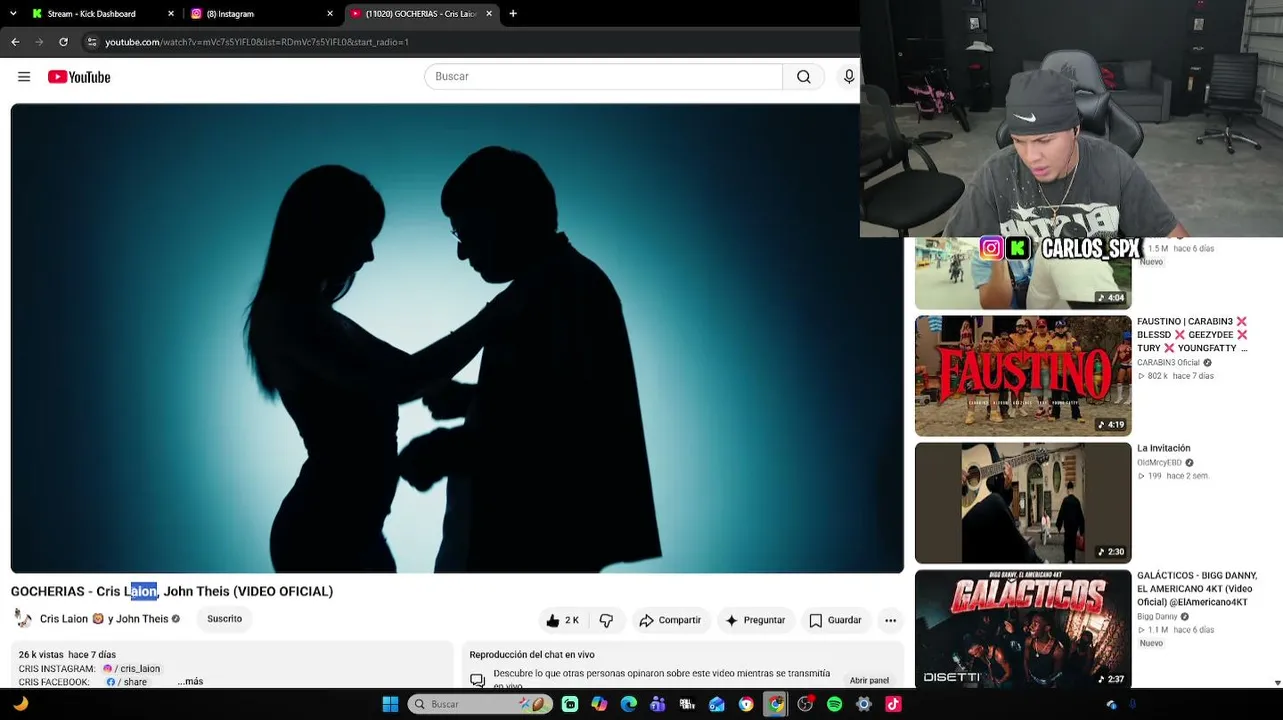The height and width of the screenshot is (720, 1283).
Task: Click the Cris Laion channel name
Action: 64,619
